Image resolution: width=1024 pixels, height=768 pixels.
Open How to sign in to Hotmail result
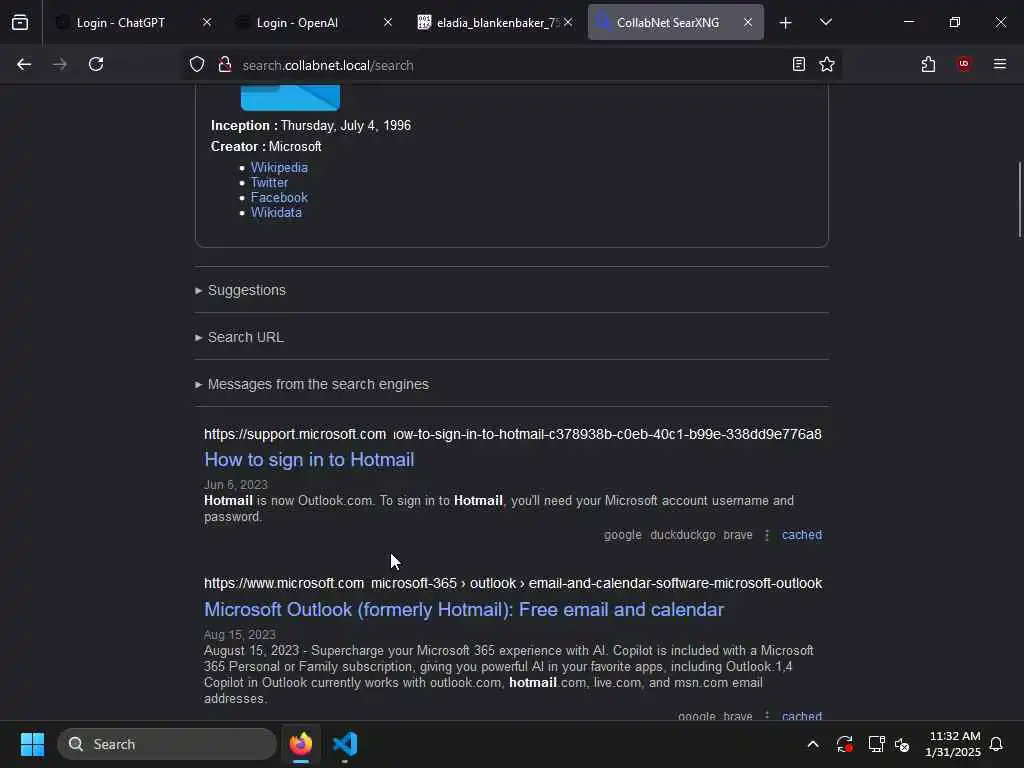[309, 460]
